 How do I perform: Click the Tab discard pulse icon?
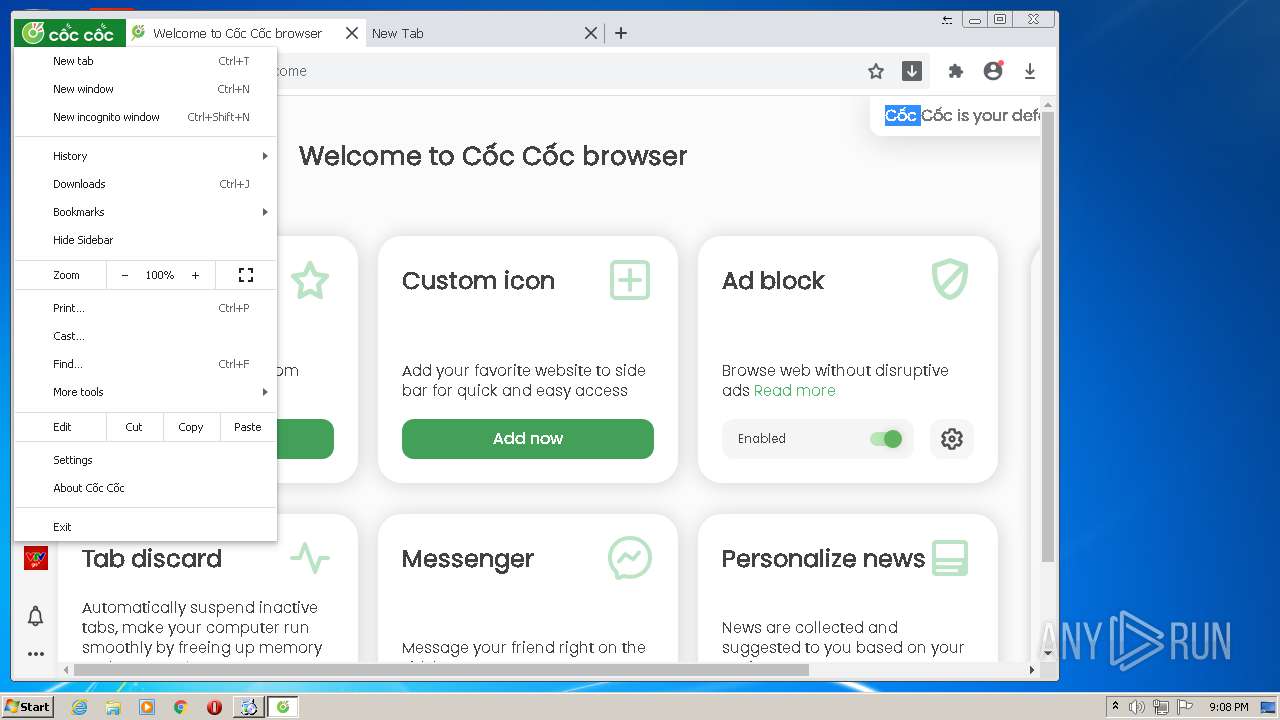310,557
